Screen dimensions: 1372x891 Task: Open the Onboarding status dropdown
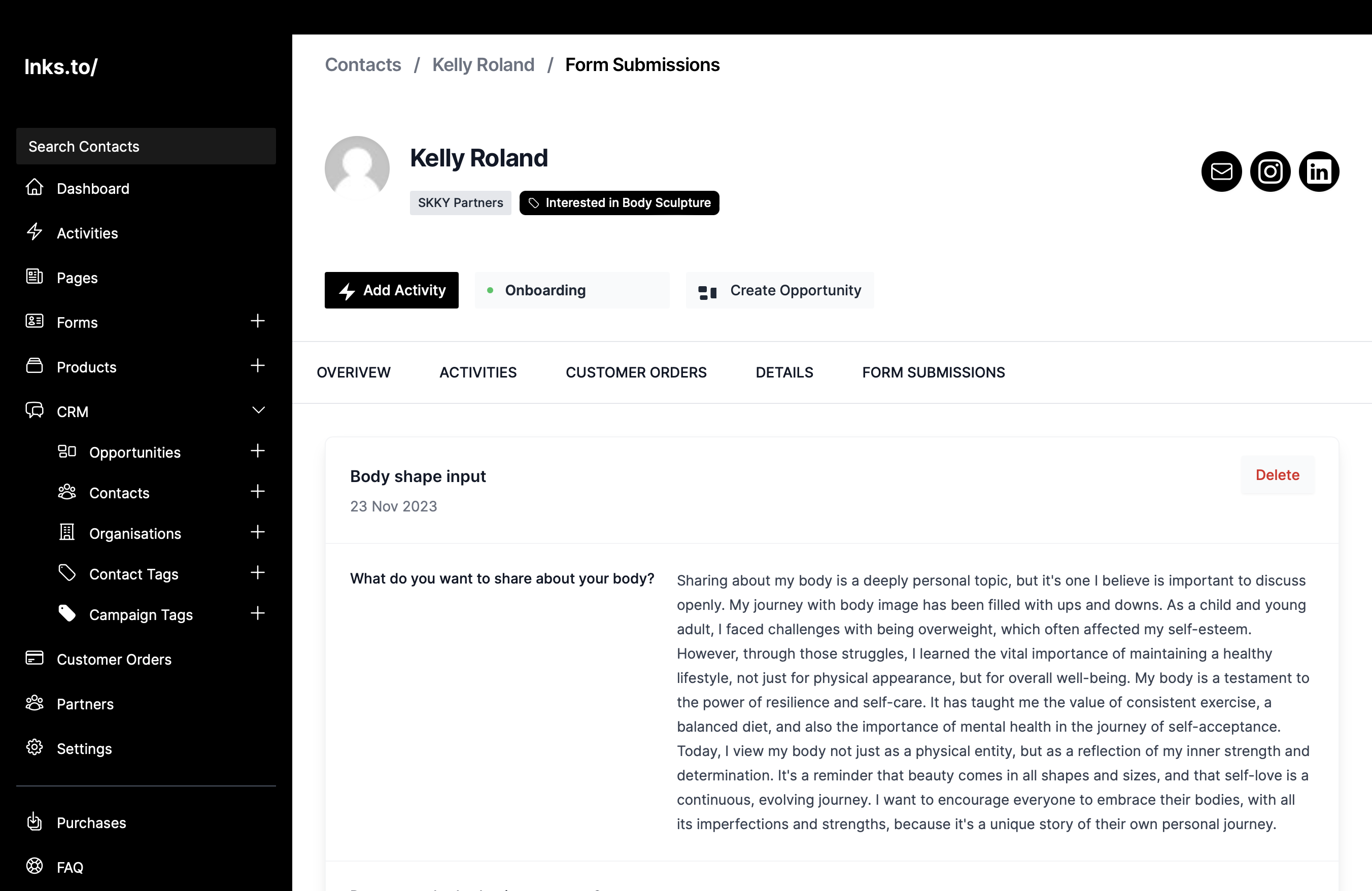(x=572, y=290)
